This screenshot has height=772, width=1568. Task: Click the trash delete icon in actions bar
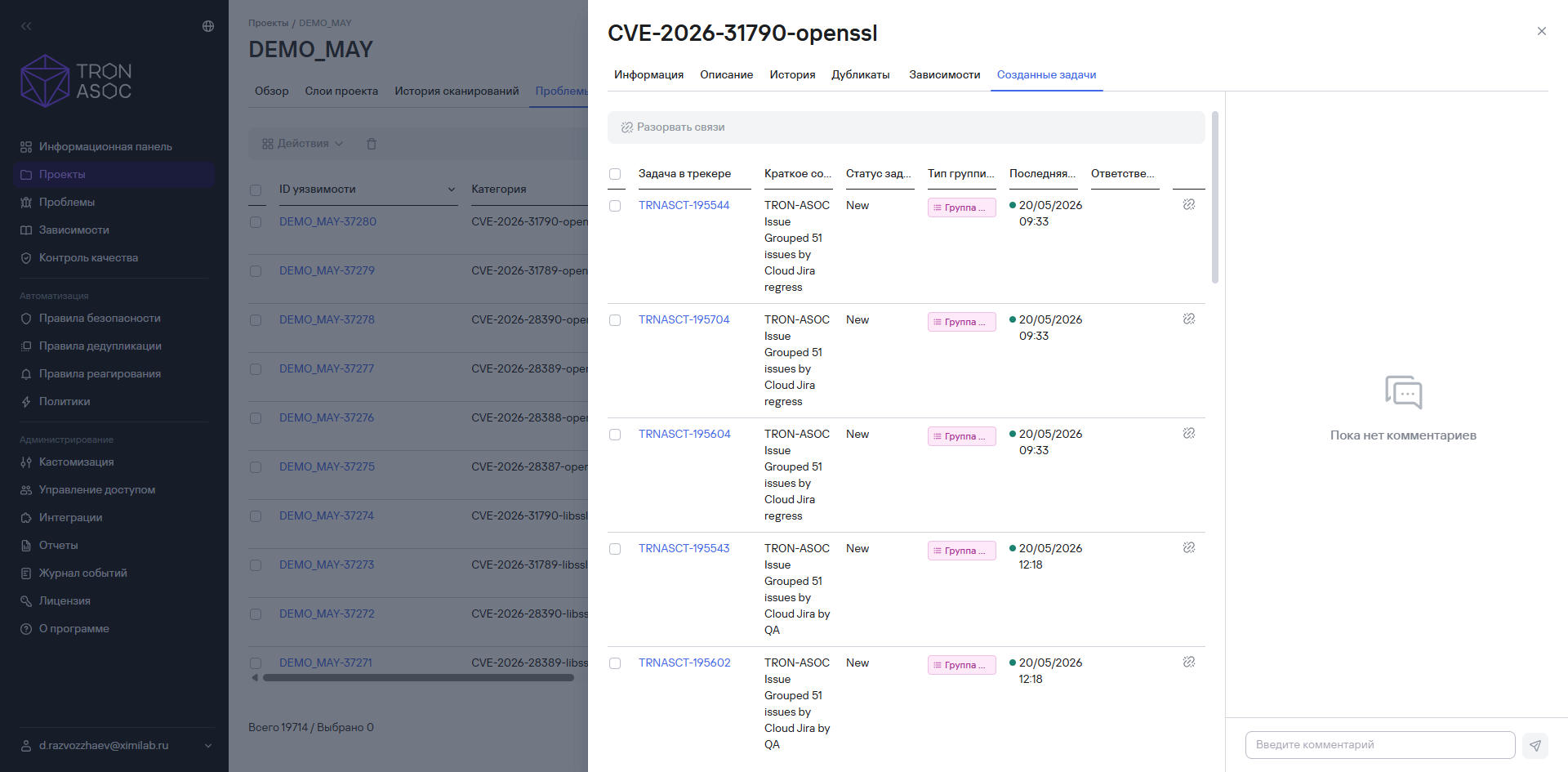point(372,144)
